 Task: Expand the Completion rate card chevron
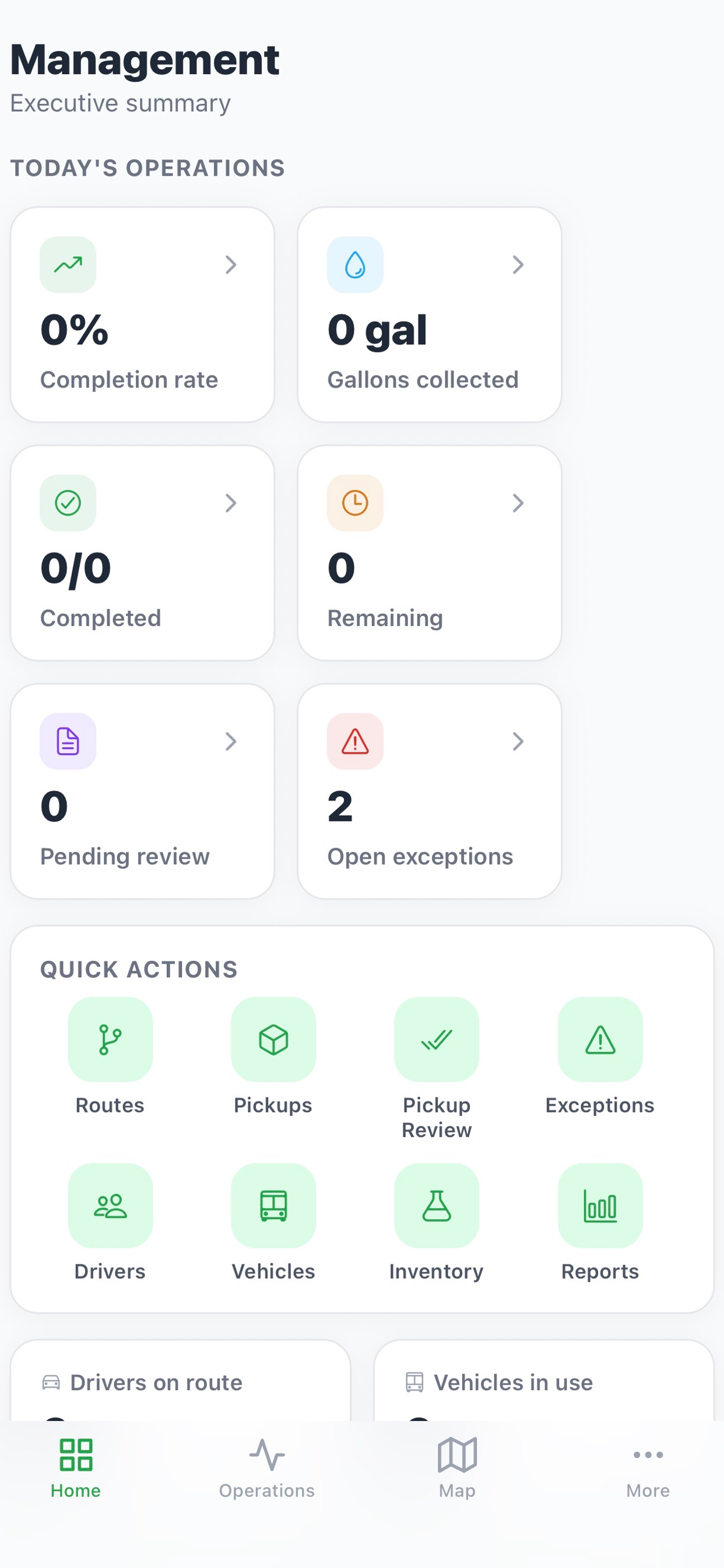click(x=231, y=265)
